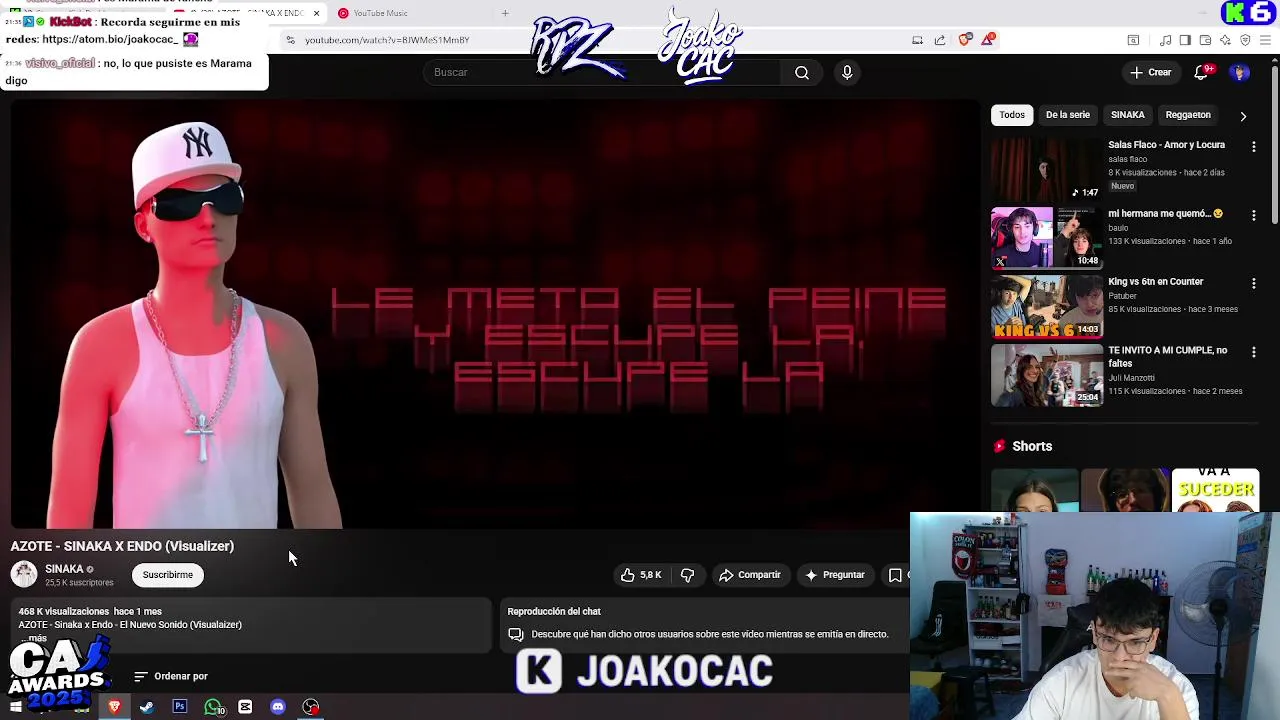This screenshot has height=720, width=1280.
Task: Open Salas Flaco Amor y Locura thumbnail
Action: pyautogui.click(x=1046, y=169)
